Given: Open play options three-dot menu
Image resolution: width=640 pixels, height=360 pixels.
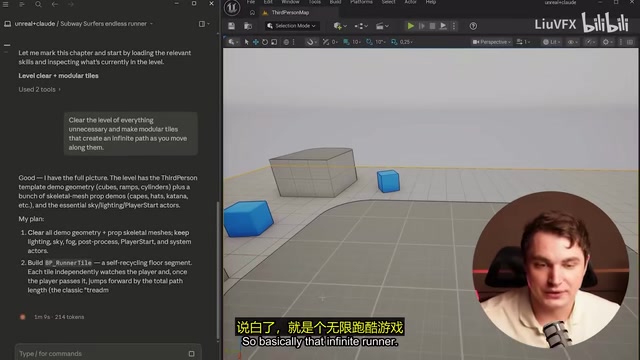Looking at the screenshot, I should 454,26.
